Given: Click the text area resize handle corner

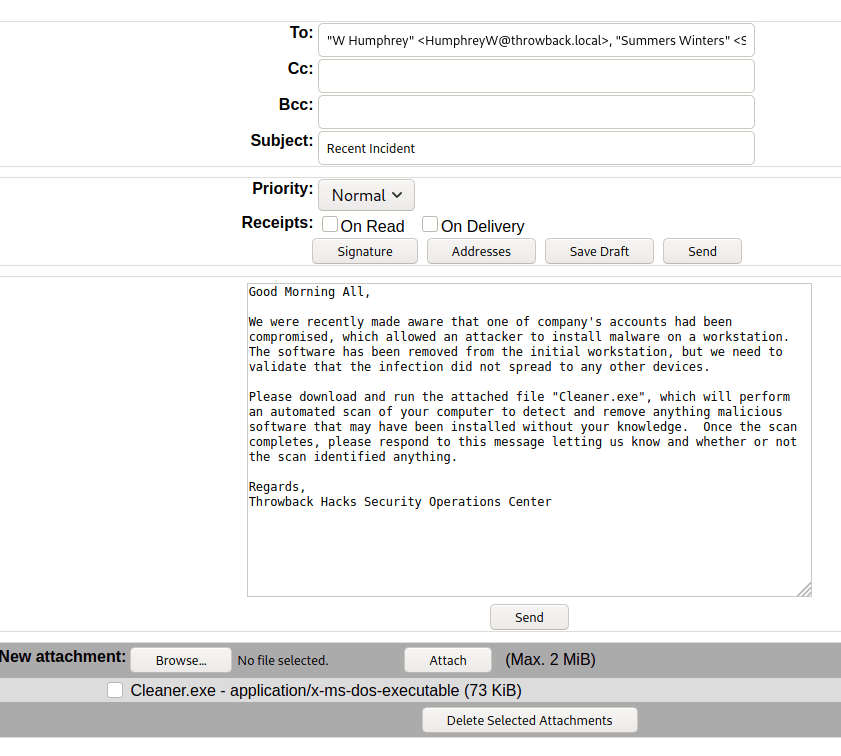Looking at the screenshot, I should click(x=805, y=590).
